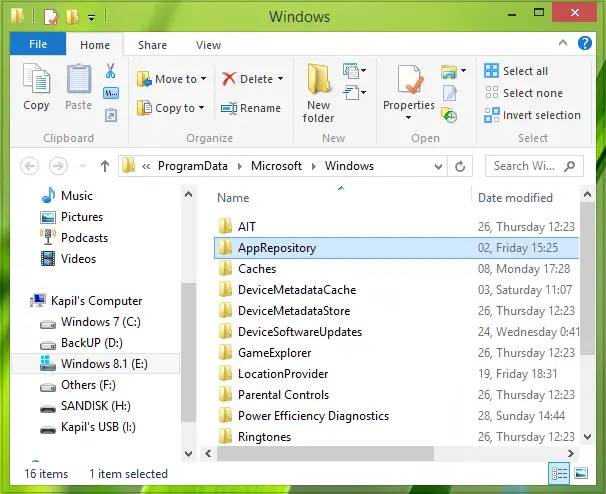Screen dimensions: 606x494
Task: Sort by Date modified column header
Action: (516, 198)
